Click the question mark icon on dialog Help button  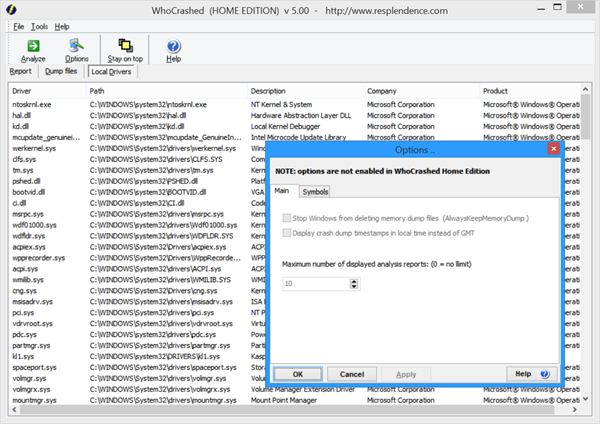(x=545, y=374)
